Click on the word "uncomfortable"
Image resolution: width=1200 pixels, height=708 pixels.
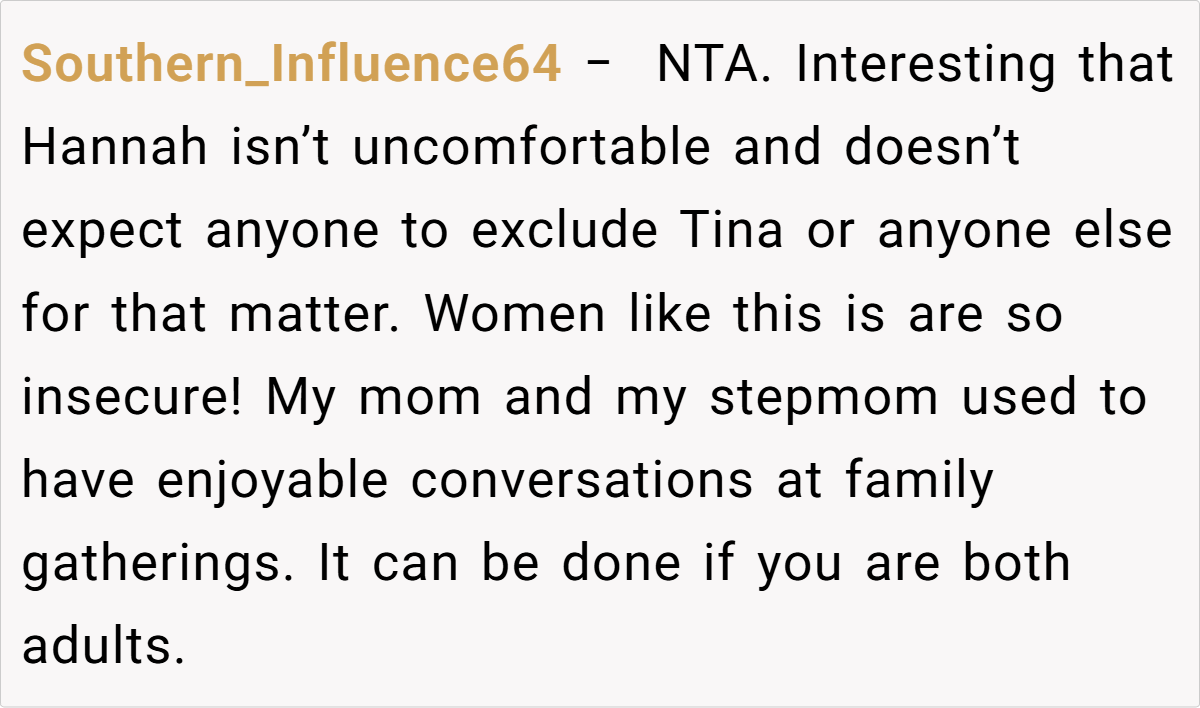[531, 148]
